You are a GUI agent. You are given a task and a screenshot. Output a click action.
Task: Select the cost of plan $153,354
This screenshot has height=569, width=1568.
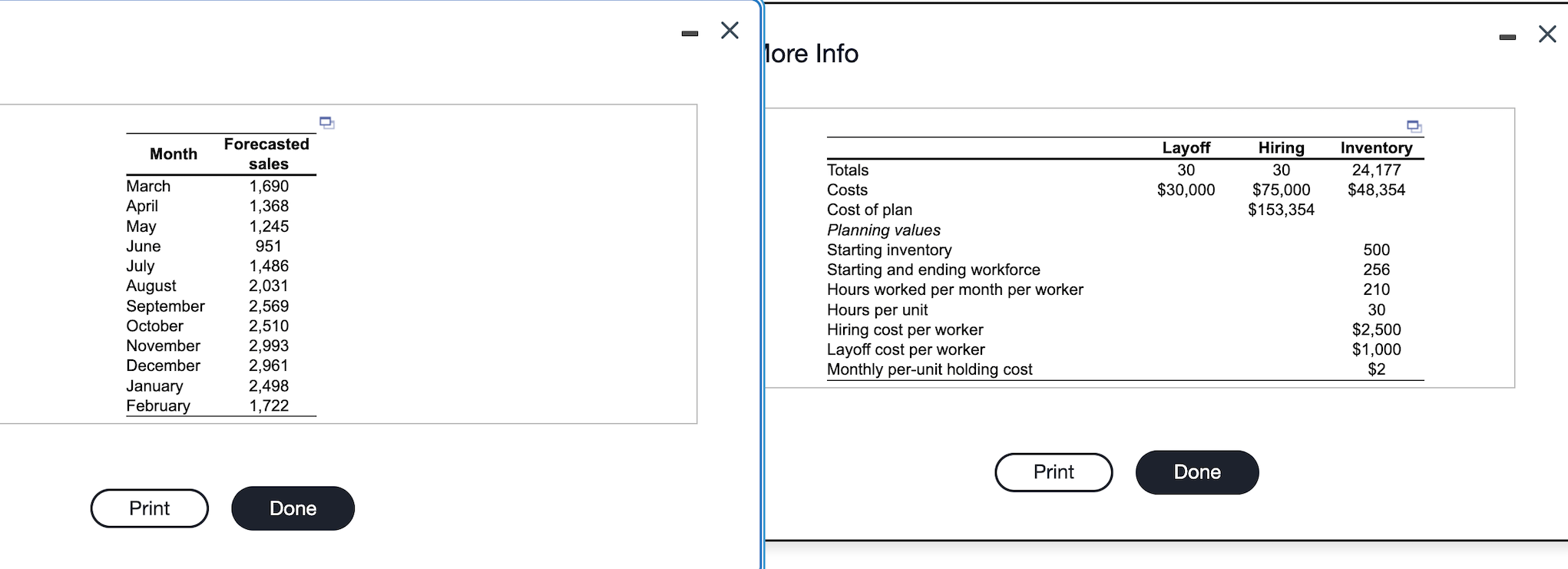[x=1282, y=210]
